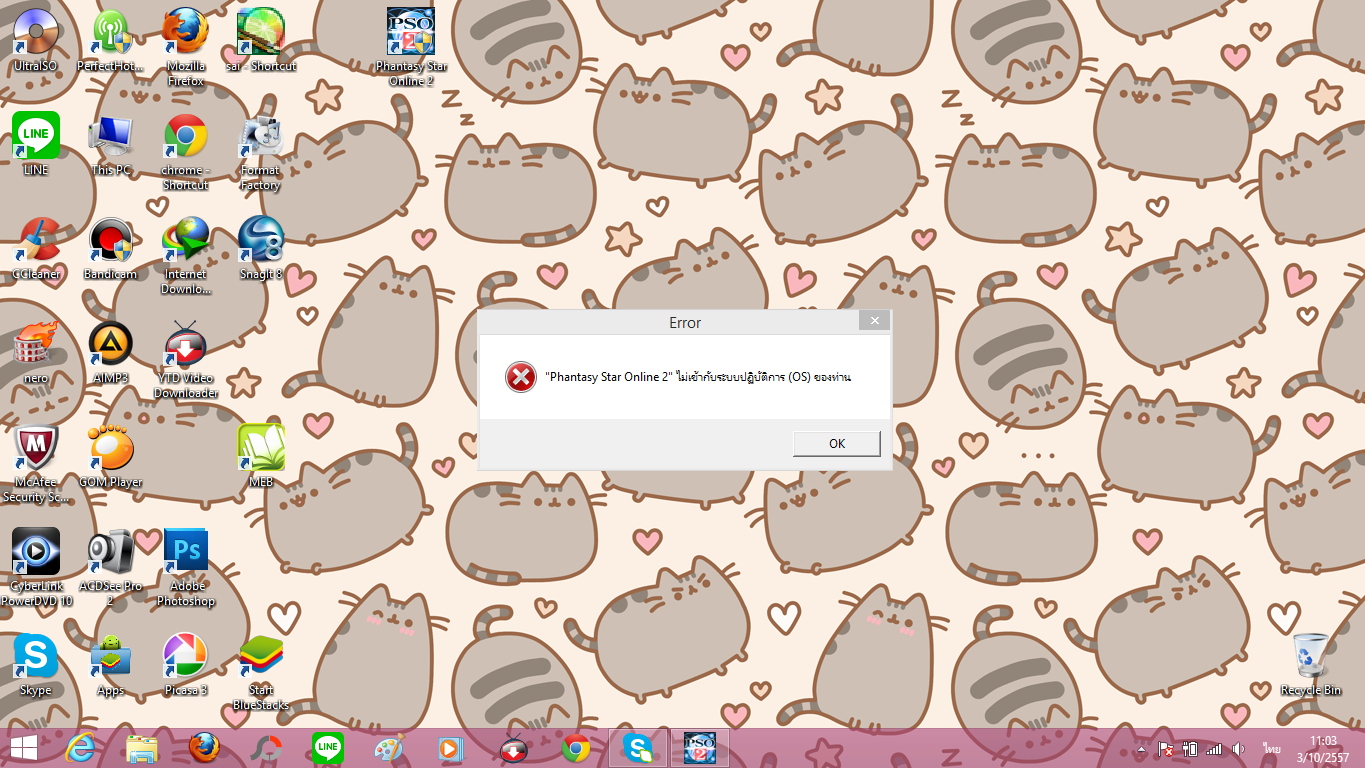The width and height of the screenshot is (1365, 768).
Task: Open the Apps desktop icon
Action: (111, 665)
